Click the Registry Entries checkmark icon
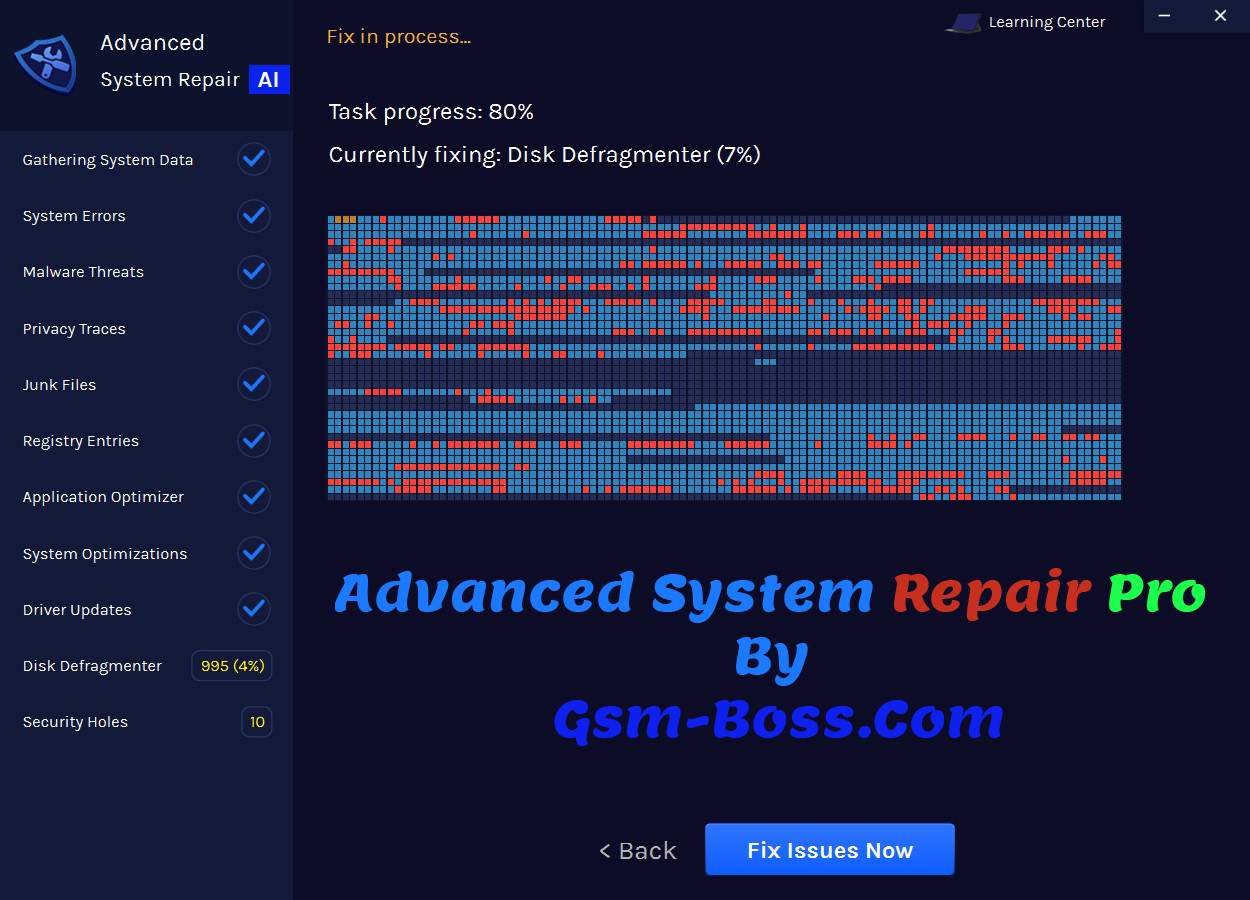 254,440
